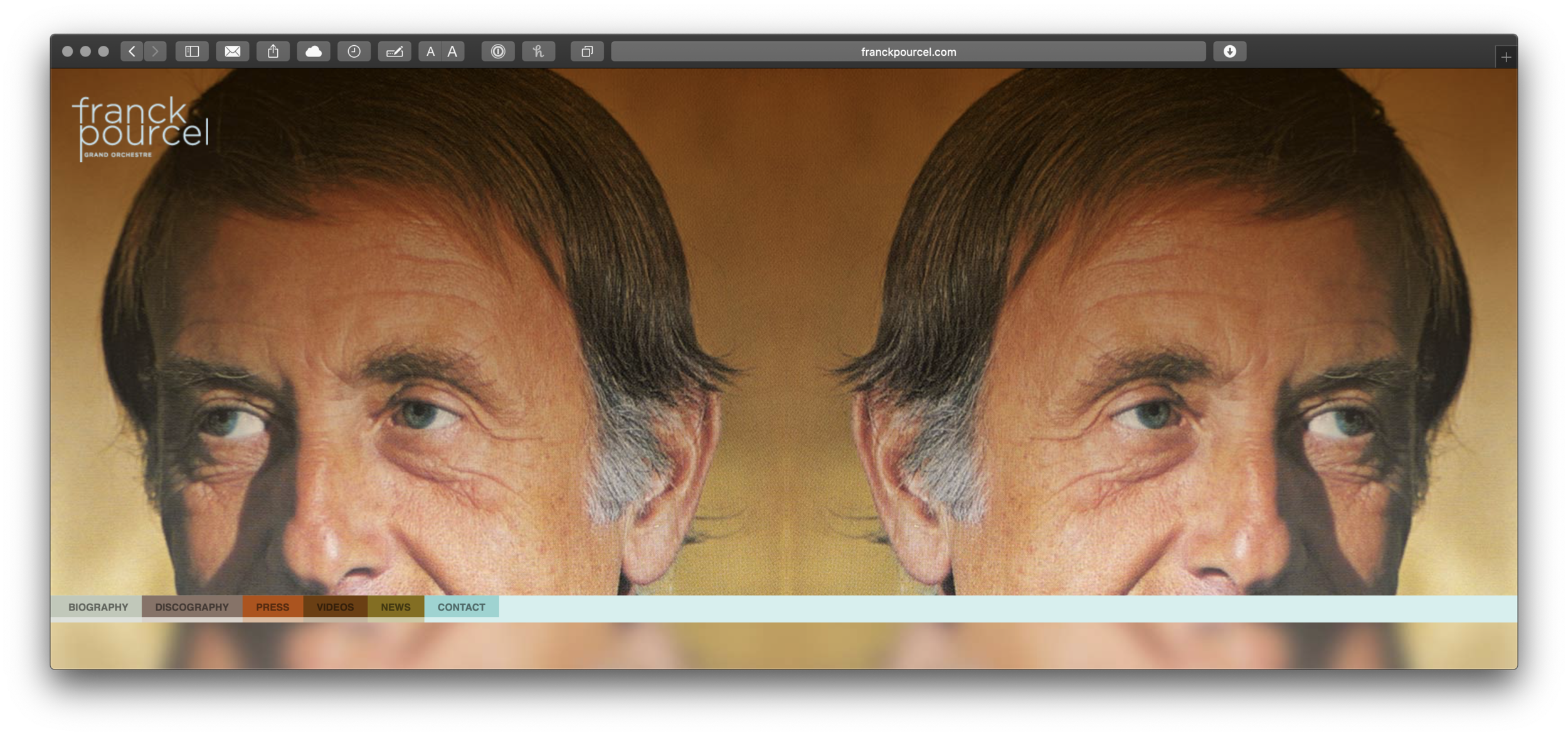Image resolution: width=1568 pixels, height=736 pixels.
Task: Open a new tab with the plus button
Action: click(1506, 57)
